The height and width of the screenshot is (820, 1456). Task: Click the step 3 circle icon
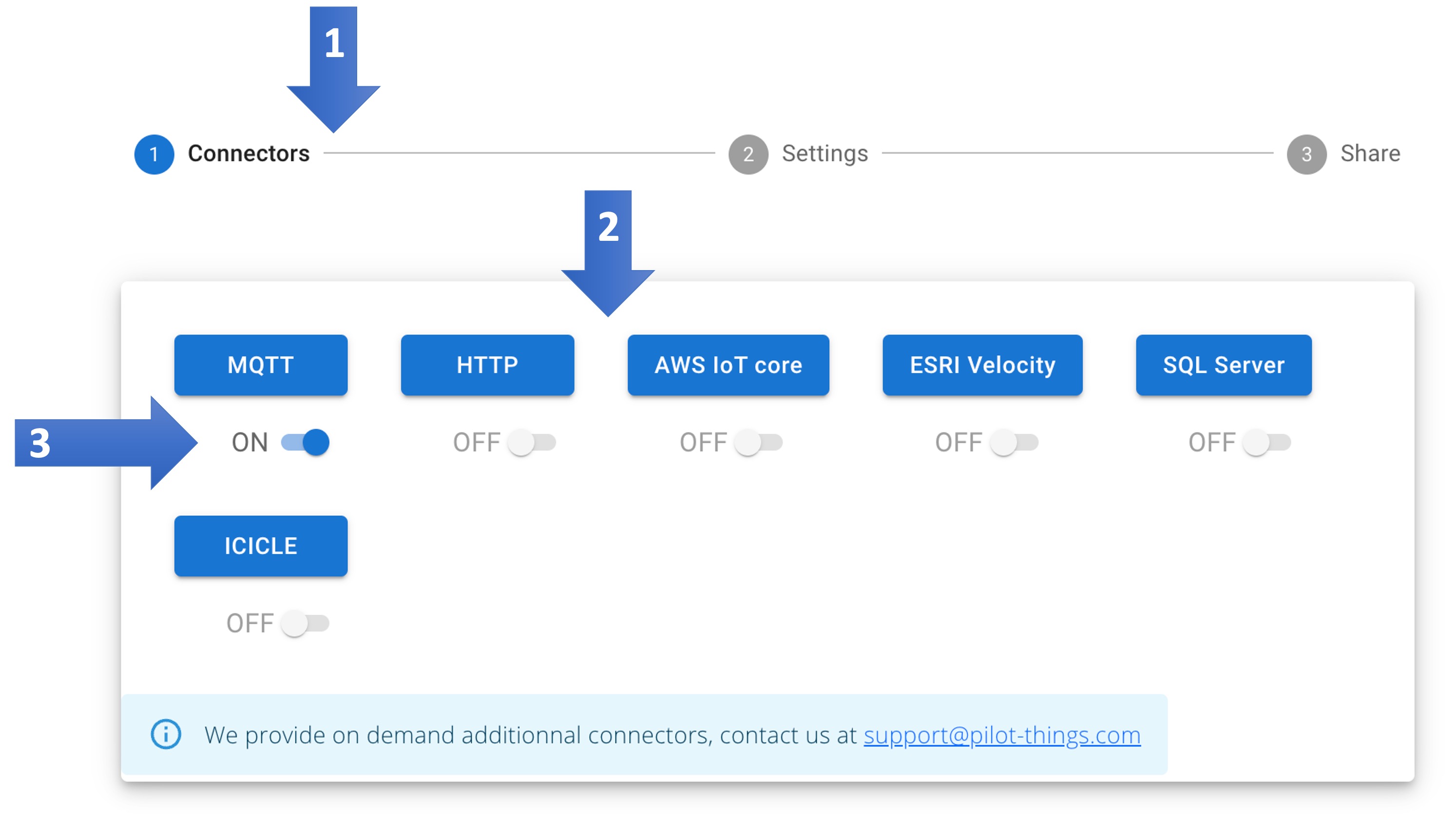1306,154
